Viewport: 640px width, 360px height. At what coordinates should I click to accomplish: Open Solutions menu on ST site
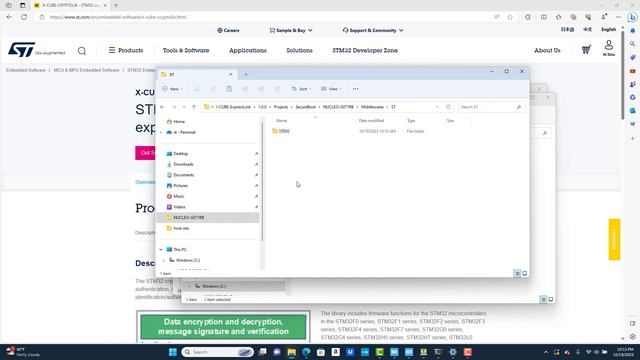coord(299,50)
